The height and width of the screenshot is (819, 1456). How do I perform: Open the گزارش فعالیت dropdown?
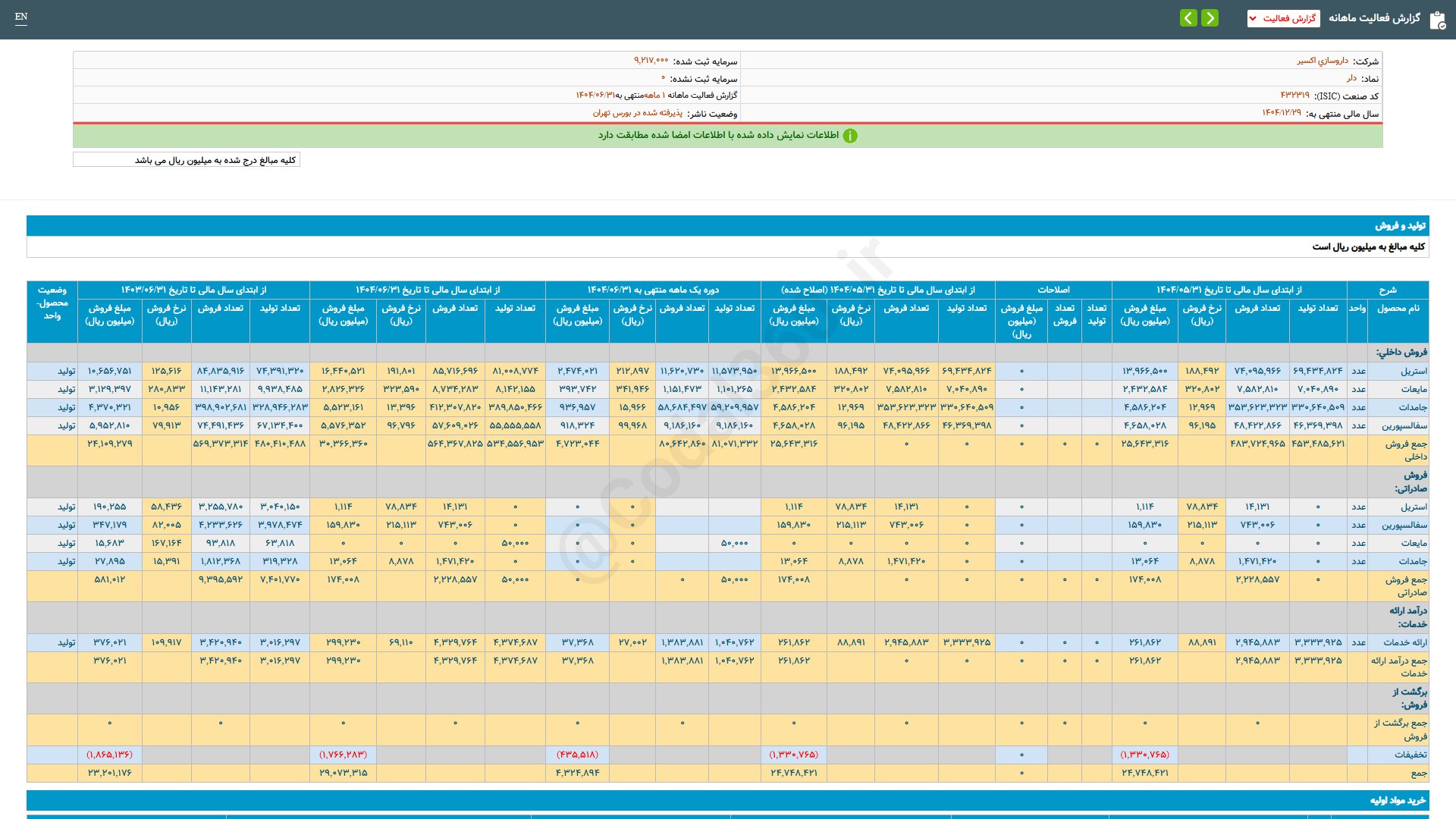[x=1283, y=18]
